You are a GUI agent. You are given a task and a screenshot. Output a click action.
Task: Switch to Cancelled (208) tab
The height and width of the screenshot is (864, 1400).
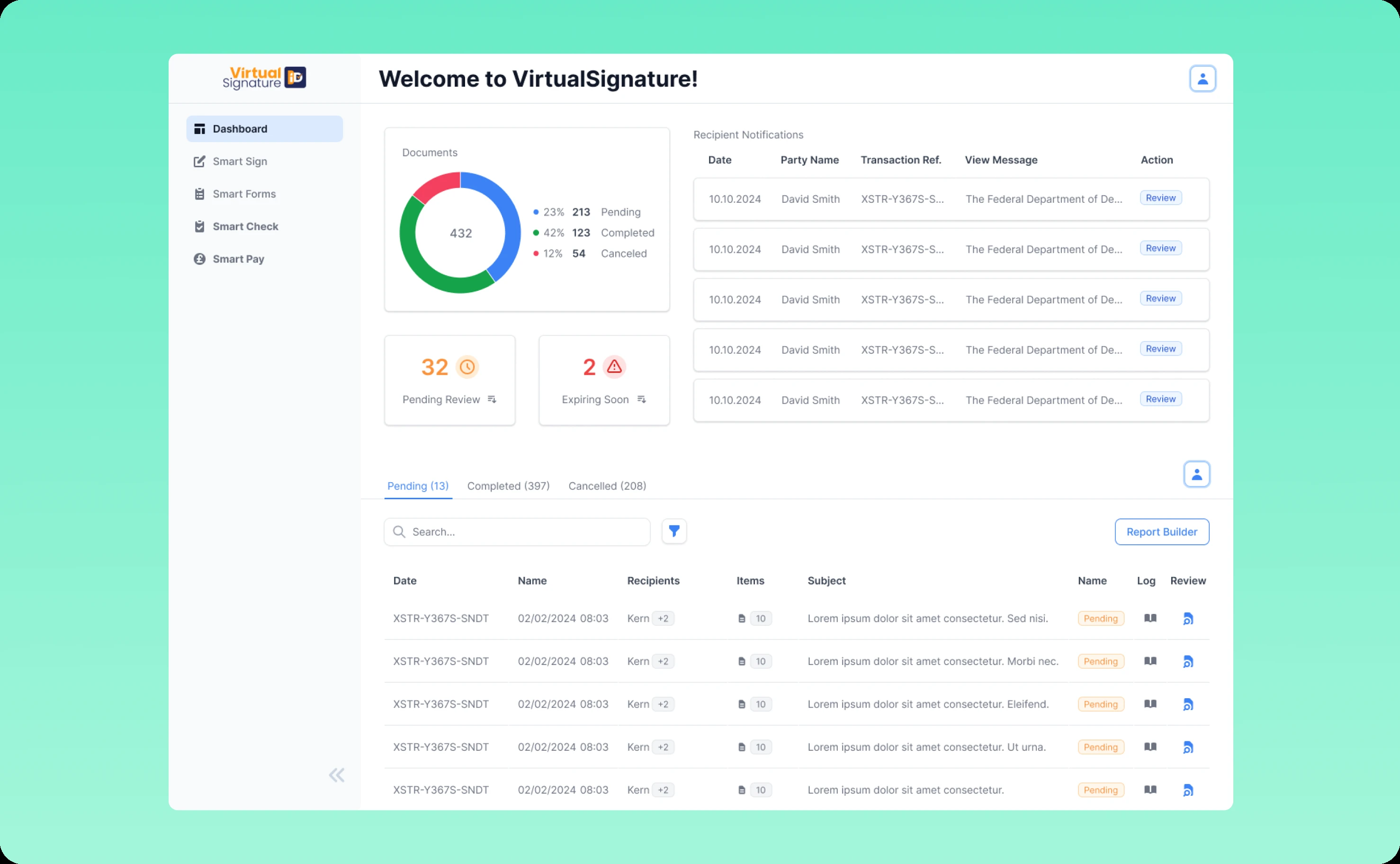coord(607,486)
